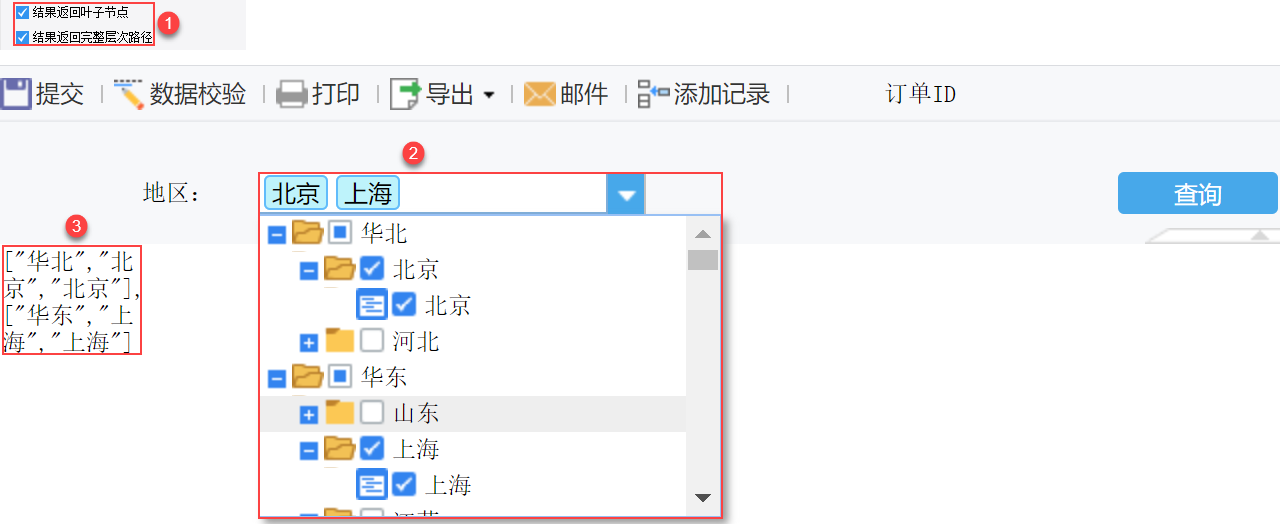This screenshot has height=524, width=1280.
Task: Open the 地区 dropdown arrow
Action: pos(626,194)
